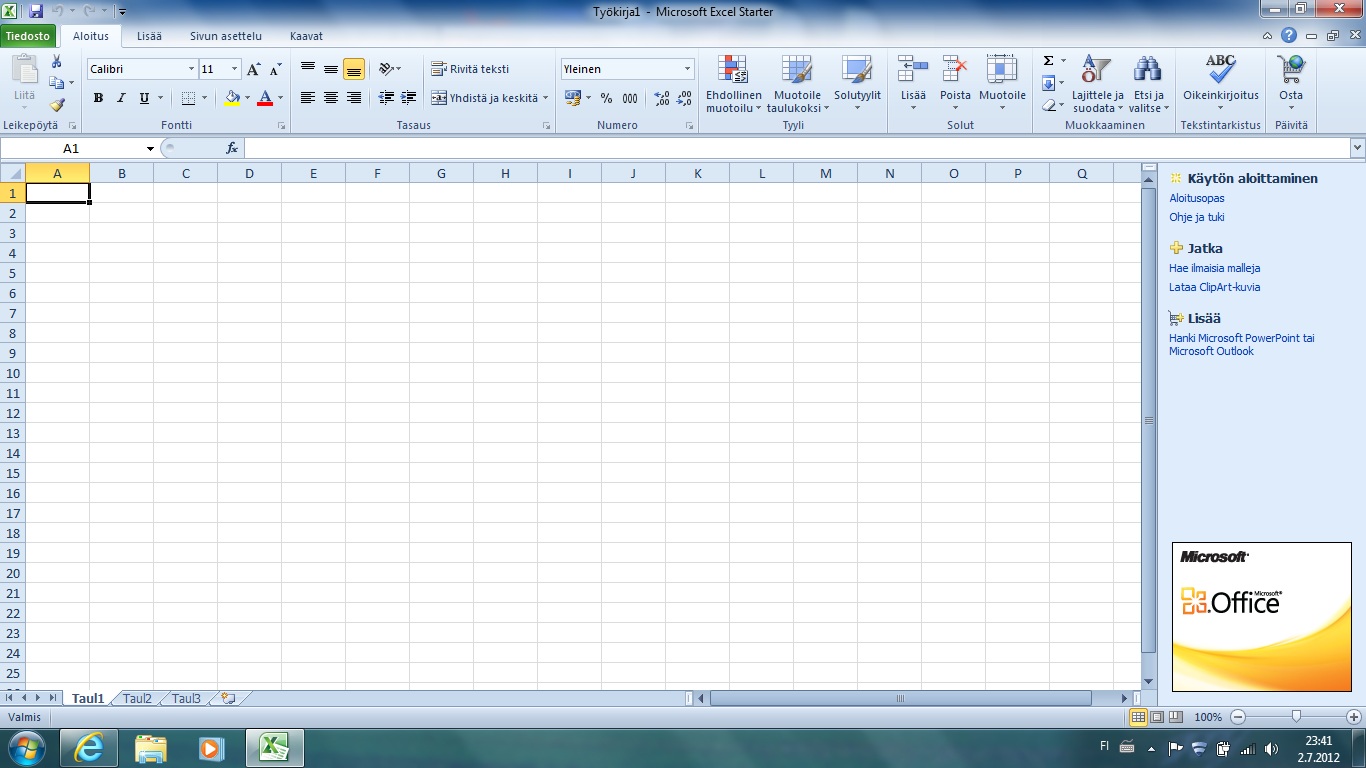Open the font size dropdown arrow
Screen dimensions: 1366x768
(235, 69)
